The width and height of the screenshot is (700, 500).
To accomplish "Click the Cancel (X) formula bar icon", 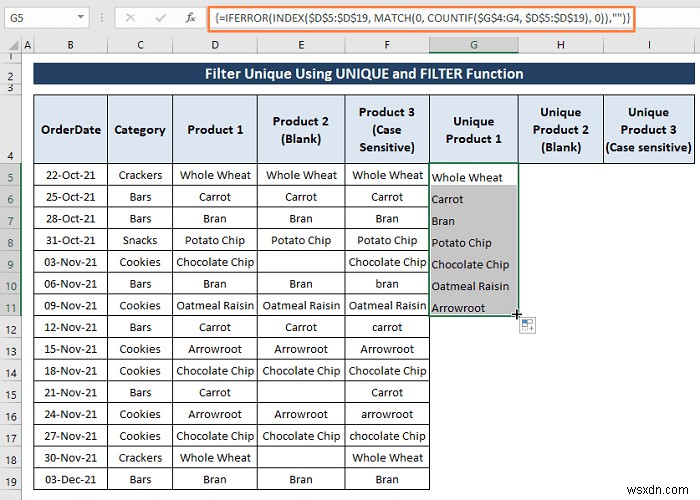I will pyautogui.click(x=130, y=18).
